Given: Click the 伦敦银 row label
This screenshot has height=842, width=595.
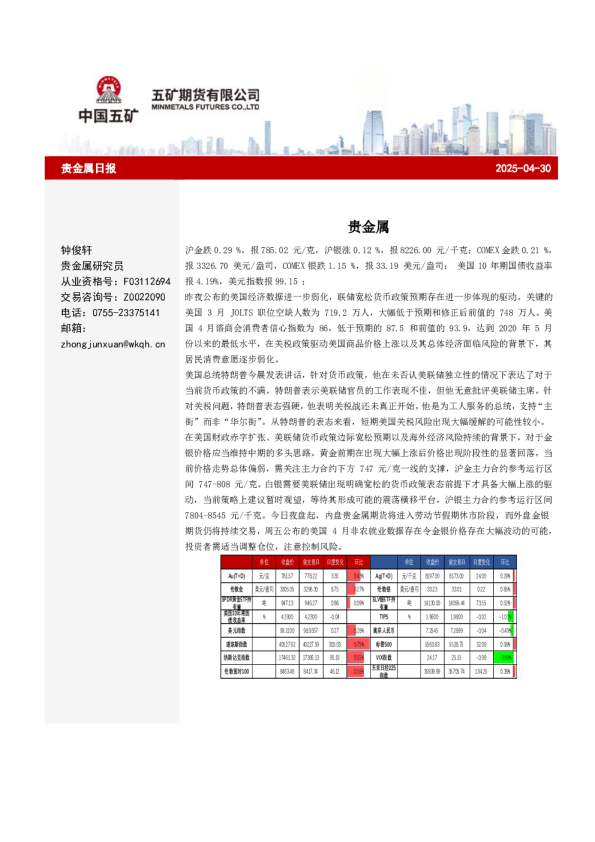Looking at the screenshot, I should point(384,589).
